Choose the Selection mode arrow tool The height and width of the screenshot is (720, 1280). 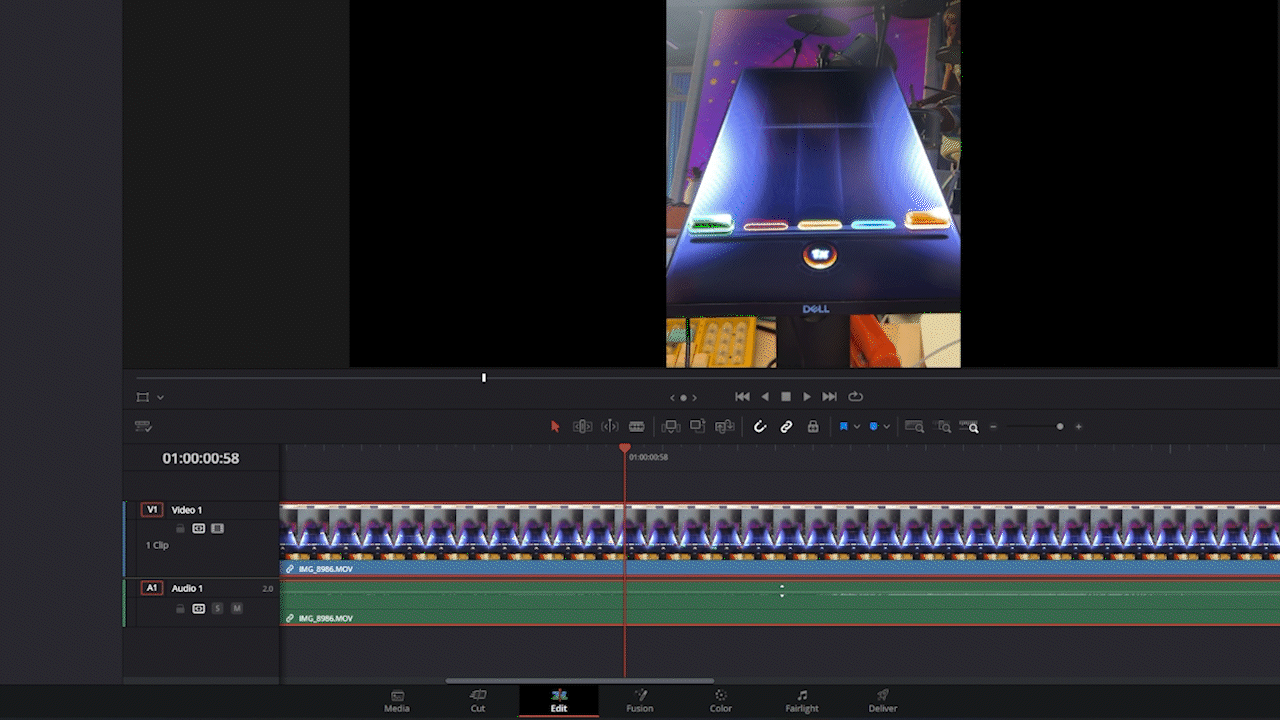click(x=555, y=426)
